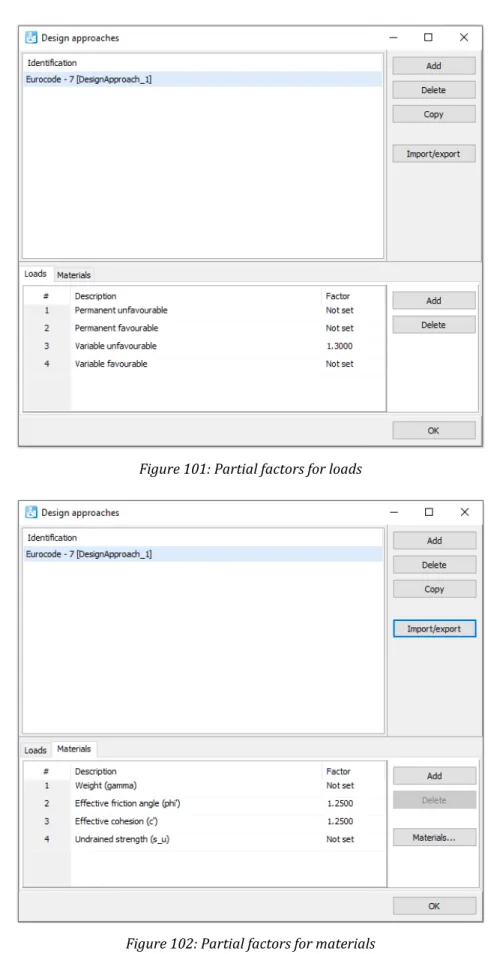The height and width of the screenshot is (954, 488).
Task: Select the Effective friction angle (phi') row
Action: (204, 803)
